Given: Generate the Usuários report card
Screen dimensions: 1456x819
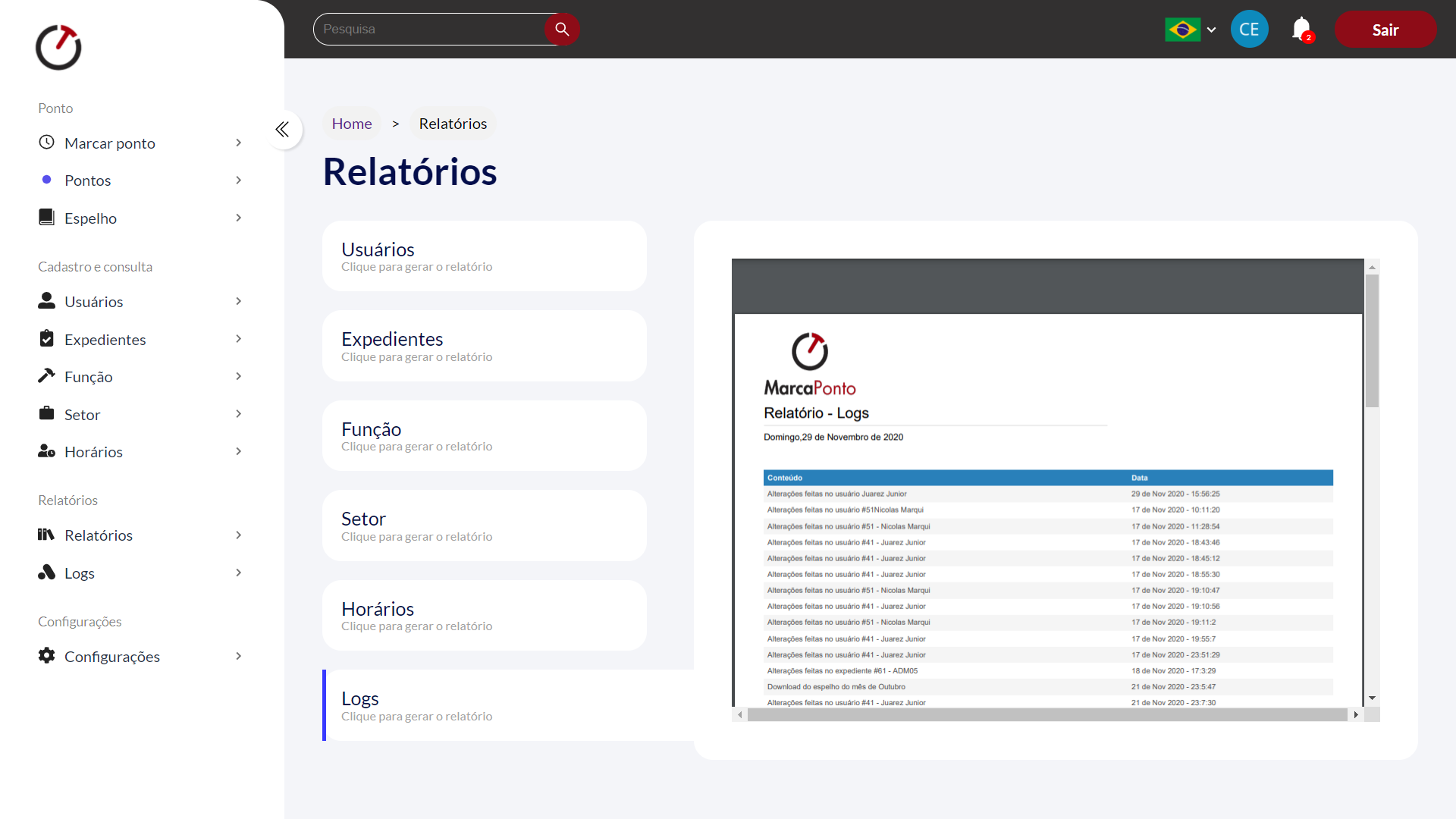Looking at the screenshot, I should 484,256.
